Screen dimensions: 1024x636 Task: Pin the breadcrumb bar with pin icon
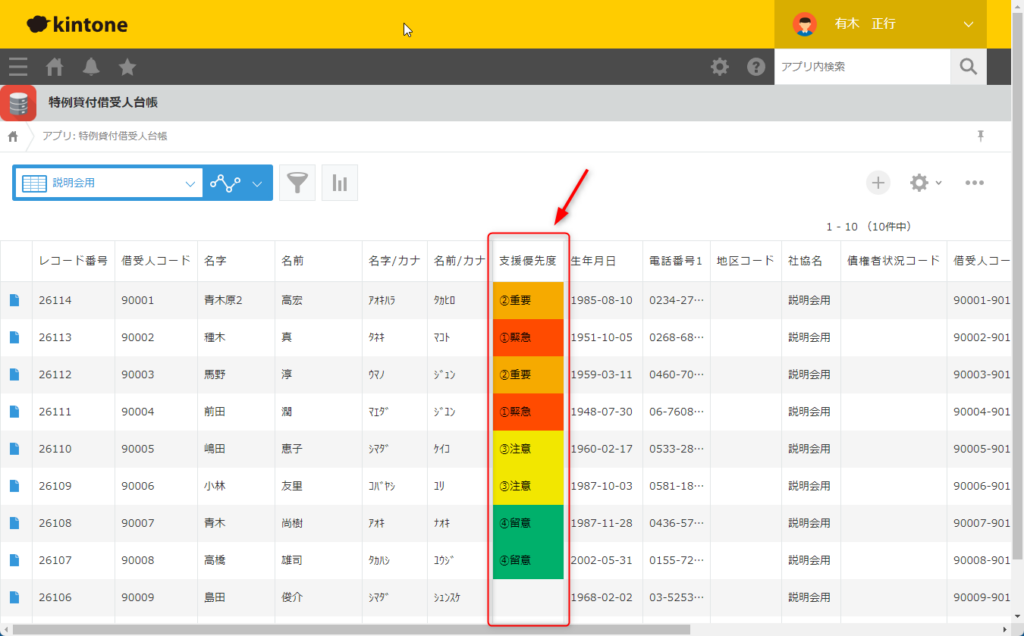click(981, 136)
